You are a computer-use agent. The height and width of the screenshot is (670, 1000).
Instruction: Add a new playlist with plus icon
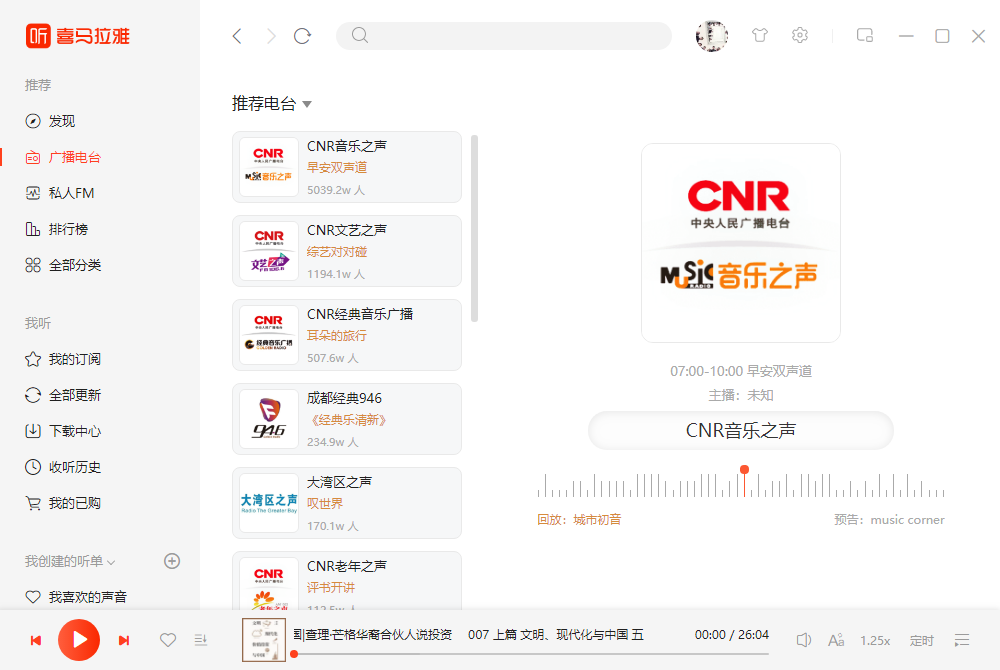click(172, 561)
